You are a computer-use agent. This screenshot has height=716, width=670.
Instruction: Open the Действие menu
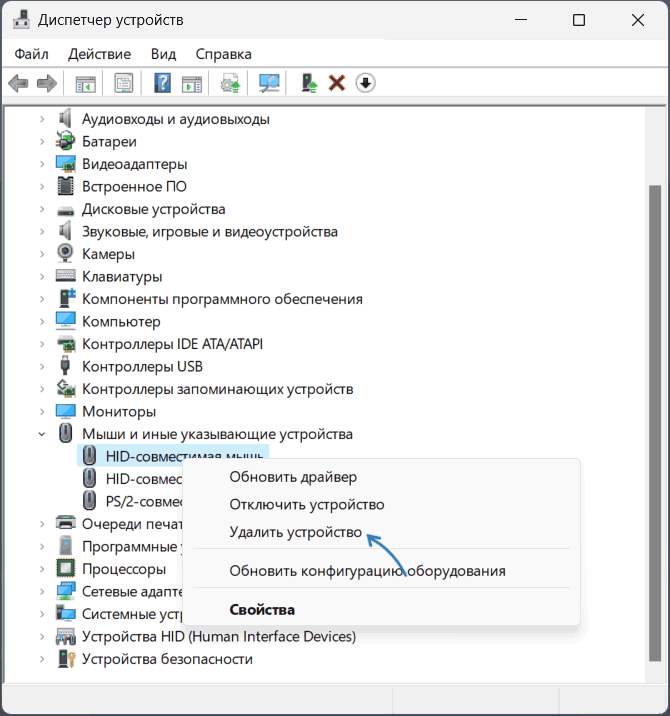pyautogui.click(x=100, y=54)
